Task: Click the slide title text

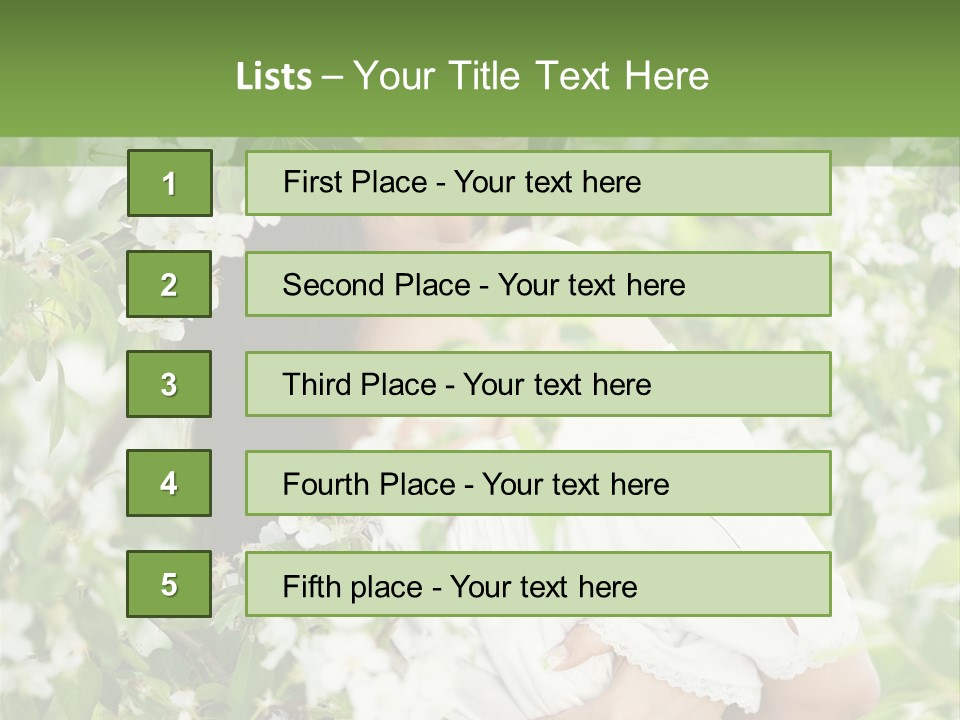Action: [x=473, y=76]
